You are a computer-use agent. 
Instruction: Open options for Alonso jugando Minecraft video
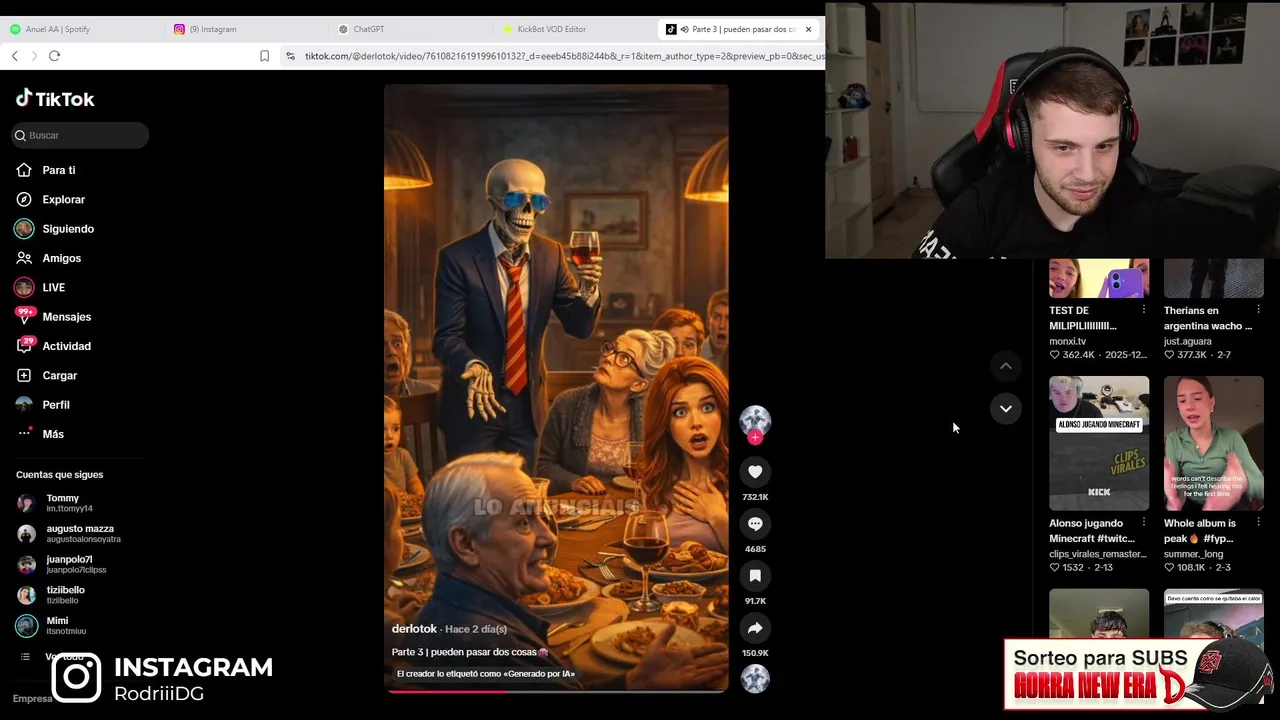pos(1144,523)
